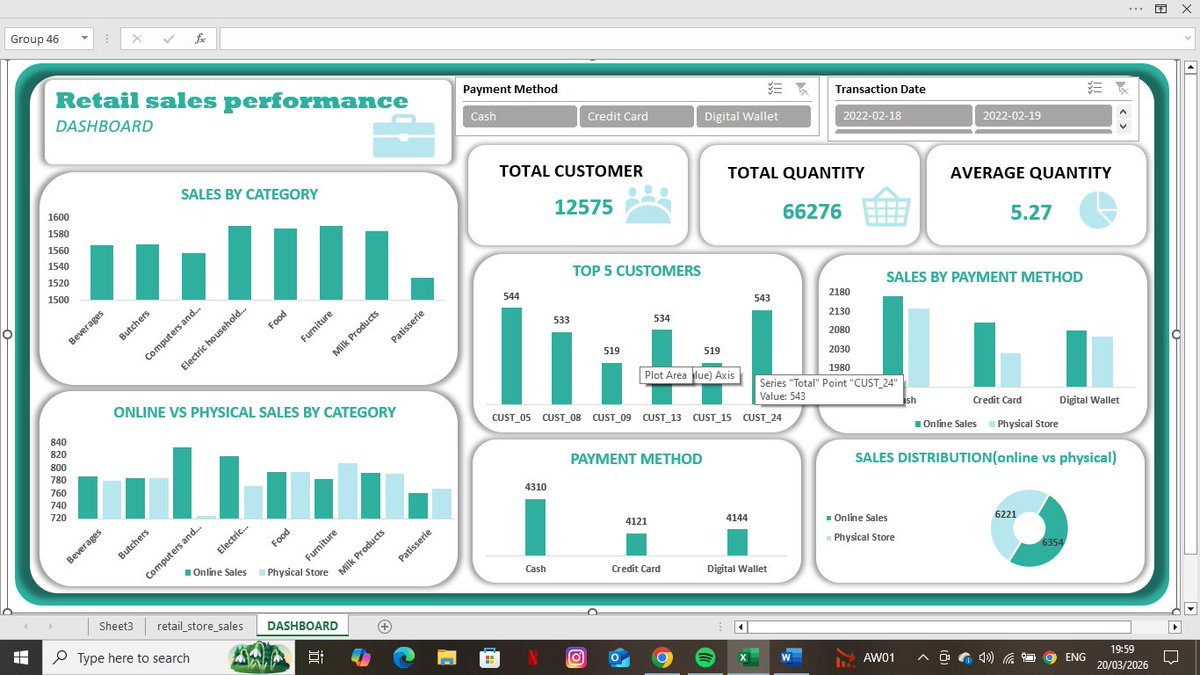Screen dimensions: 1200x675
Task: Click the insert function fx icon
Action: coord(200,39)
